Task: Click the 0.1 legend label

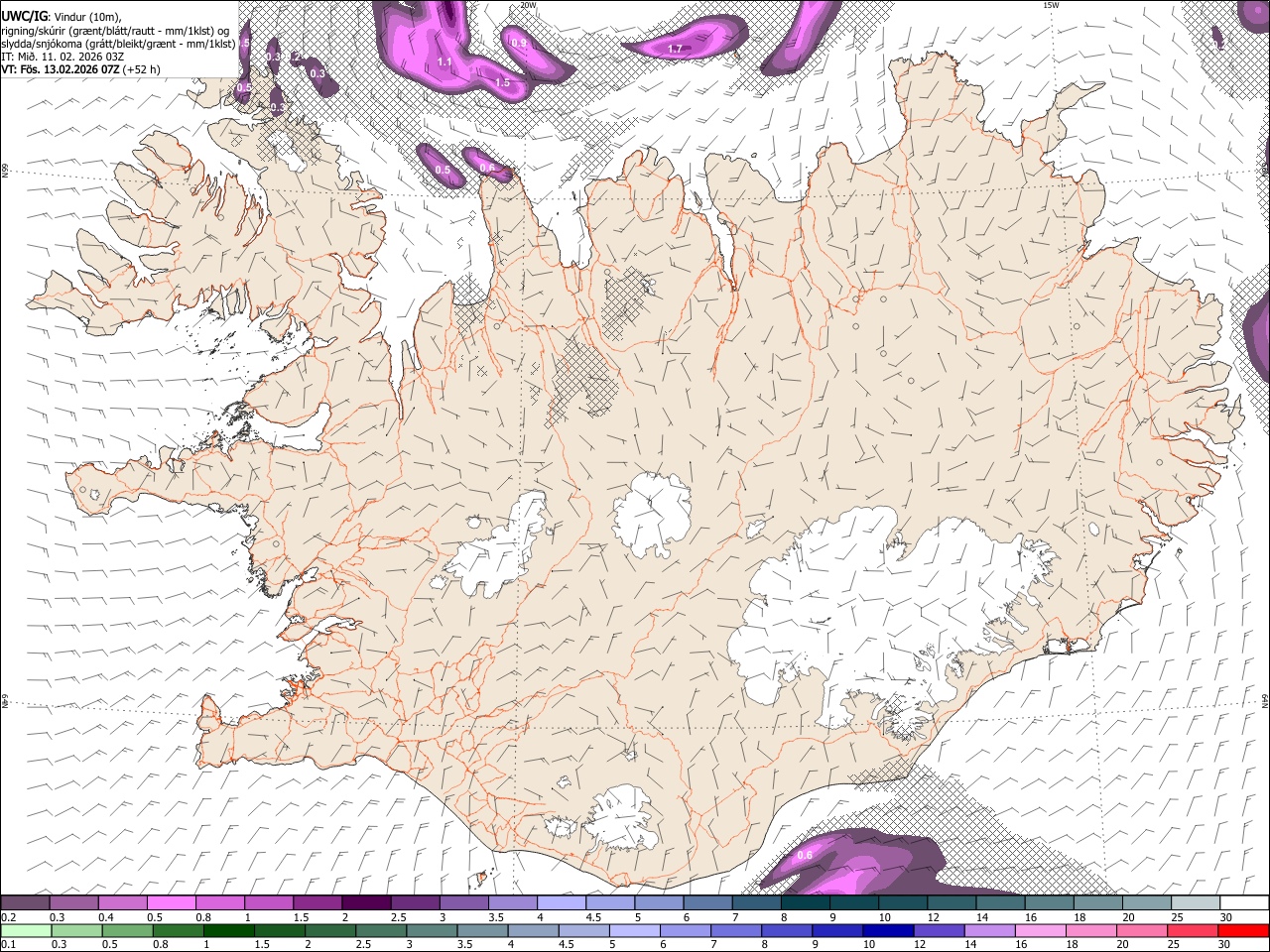Action: pyautogui.click(x=9, y=945)
